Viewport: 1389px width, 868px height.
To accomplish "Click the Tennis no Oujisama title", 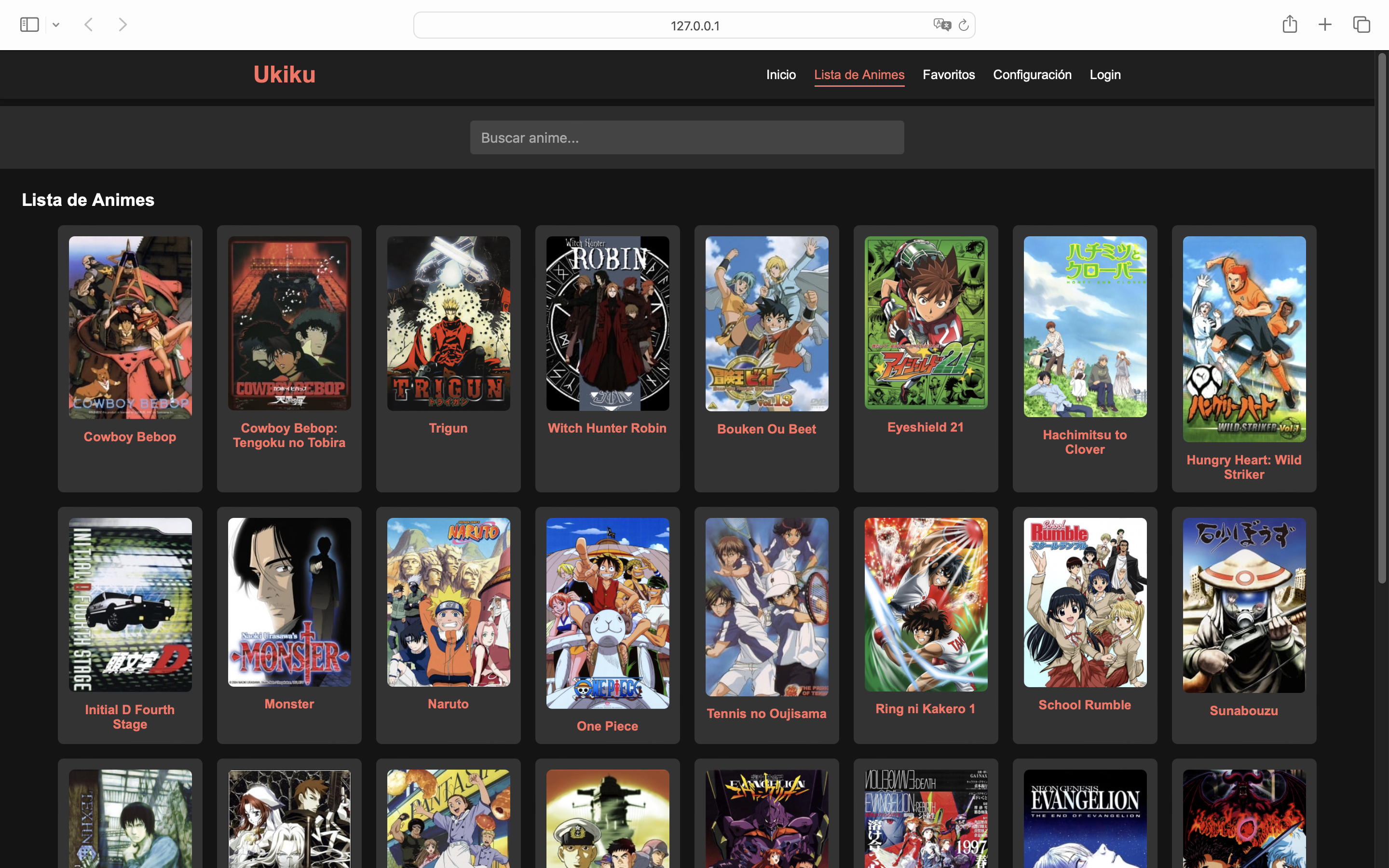I will 767,714.
